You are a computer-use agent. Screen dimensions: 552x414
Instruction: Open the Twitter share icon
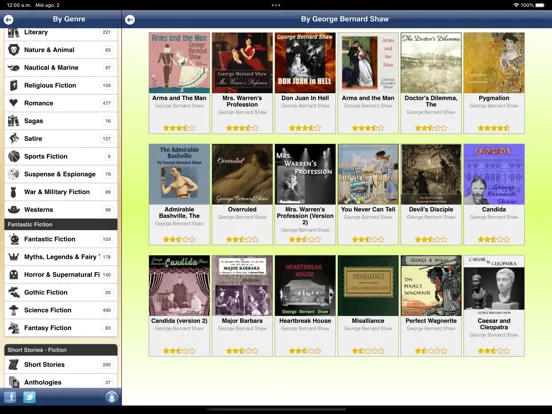(x=30, y=397)
